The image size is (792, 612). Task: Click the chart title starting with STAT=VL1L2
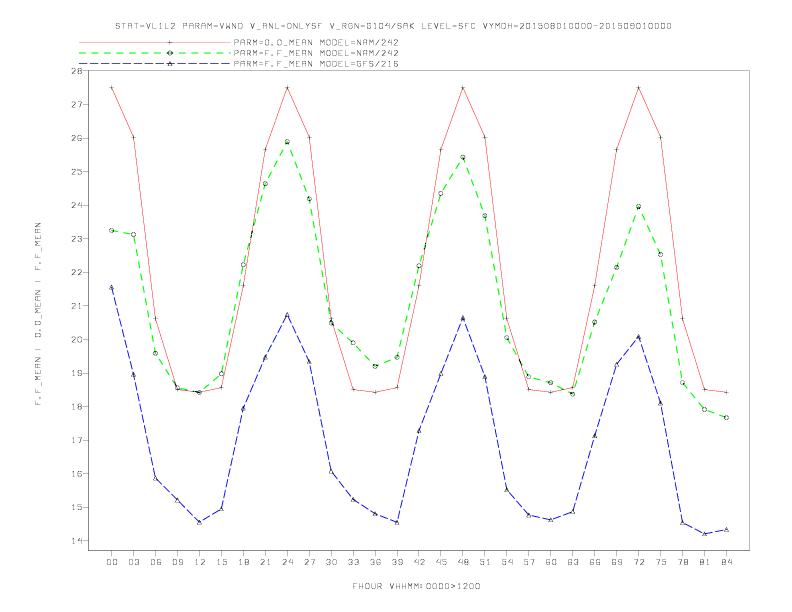click(393, 26)
